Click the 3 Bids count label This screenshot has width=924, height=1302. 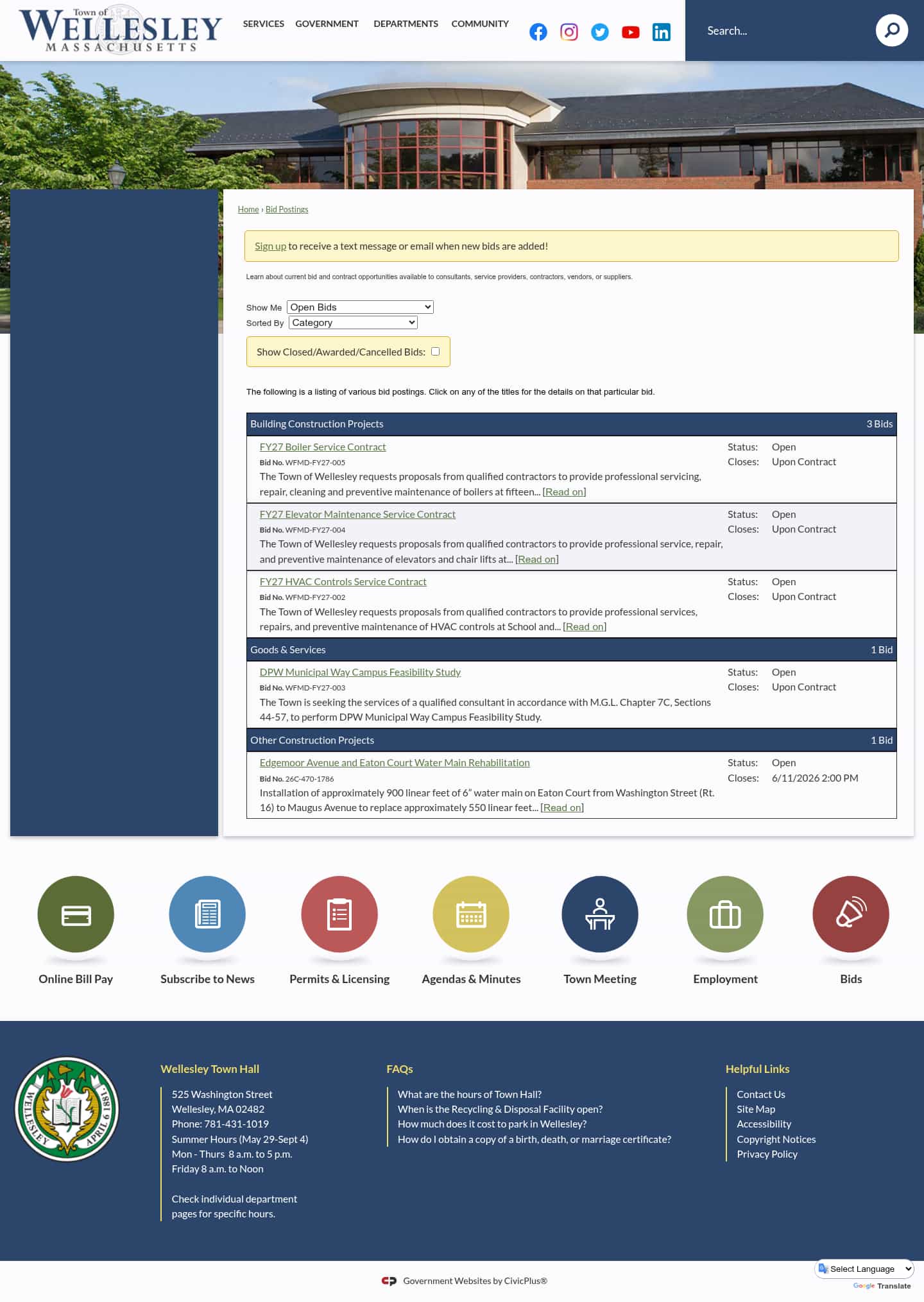tap(880, 424)
